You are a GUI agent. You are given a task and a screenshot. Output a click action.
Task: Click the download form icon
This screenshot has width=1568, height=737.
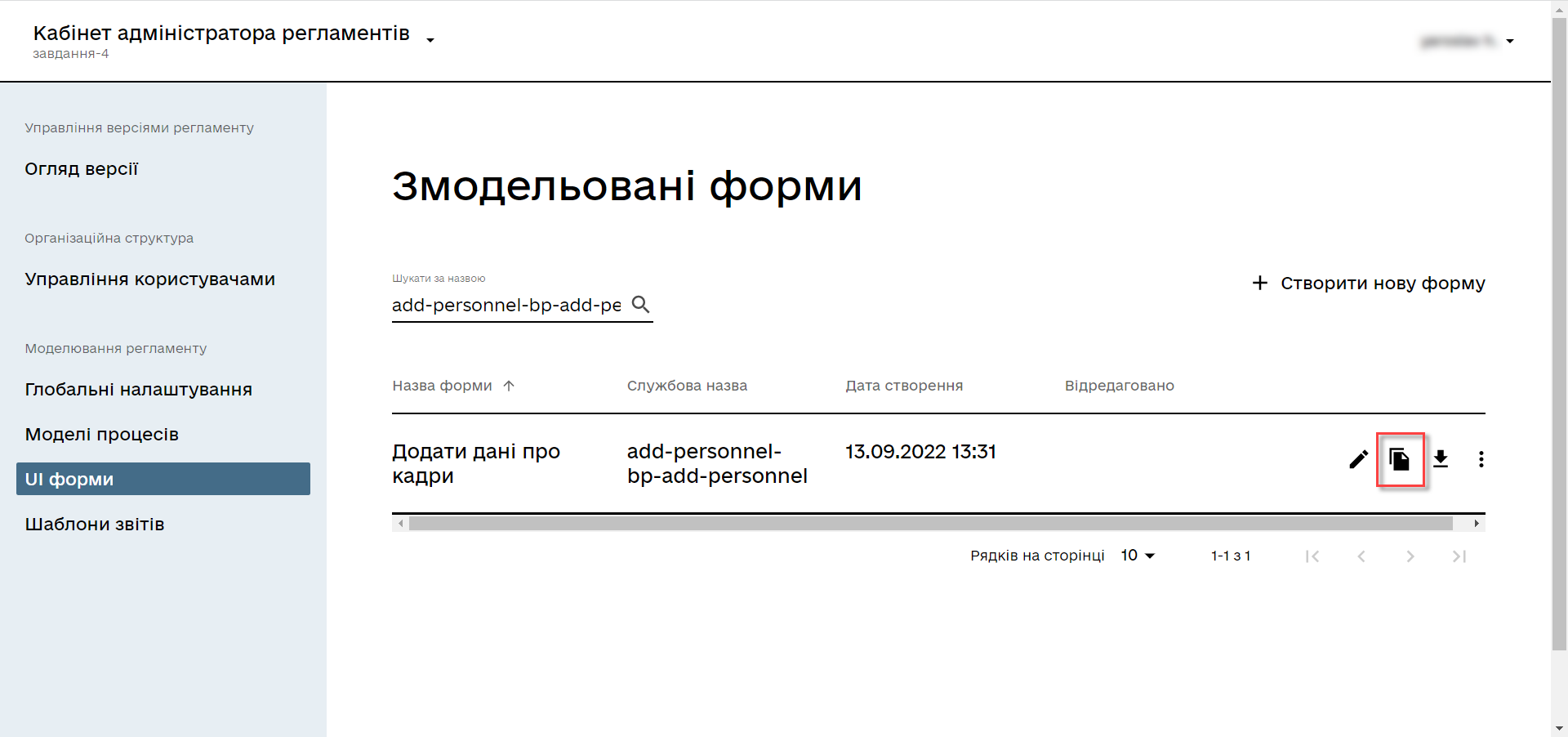(x=1441, y=459)
